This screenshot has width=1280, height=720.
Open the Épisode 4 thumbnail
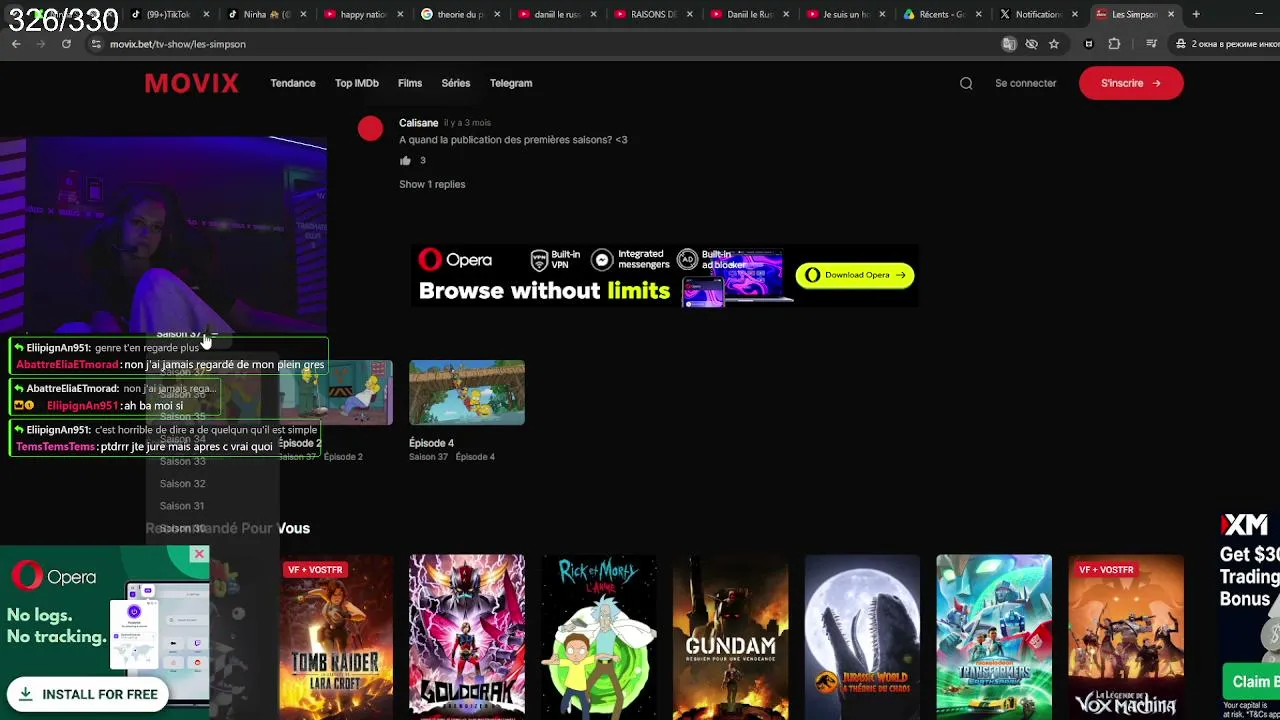pos(467,392)
